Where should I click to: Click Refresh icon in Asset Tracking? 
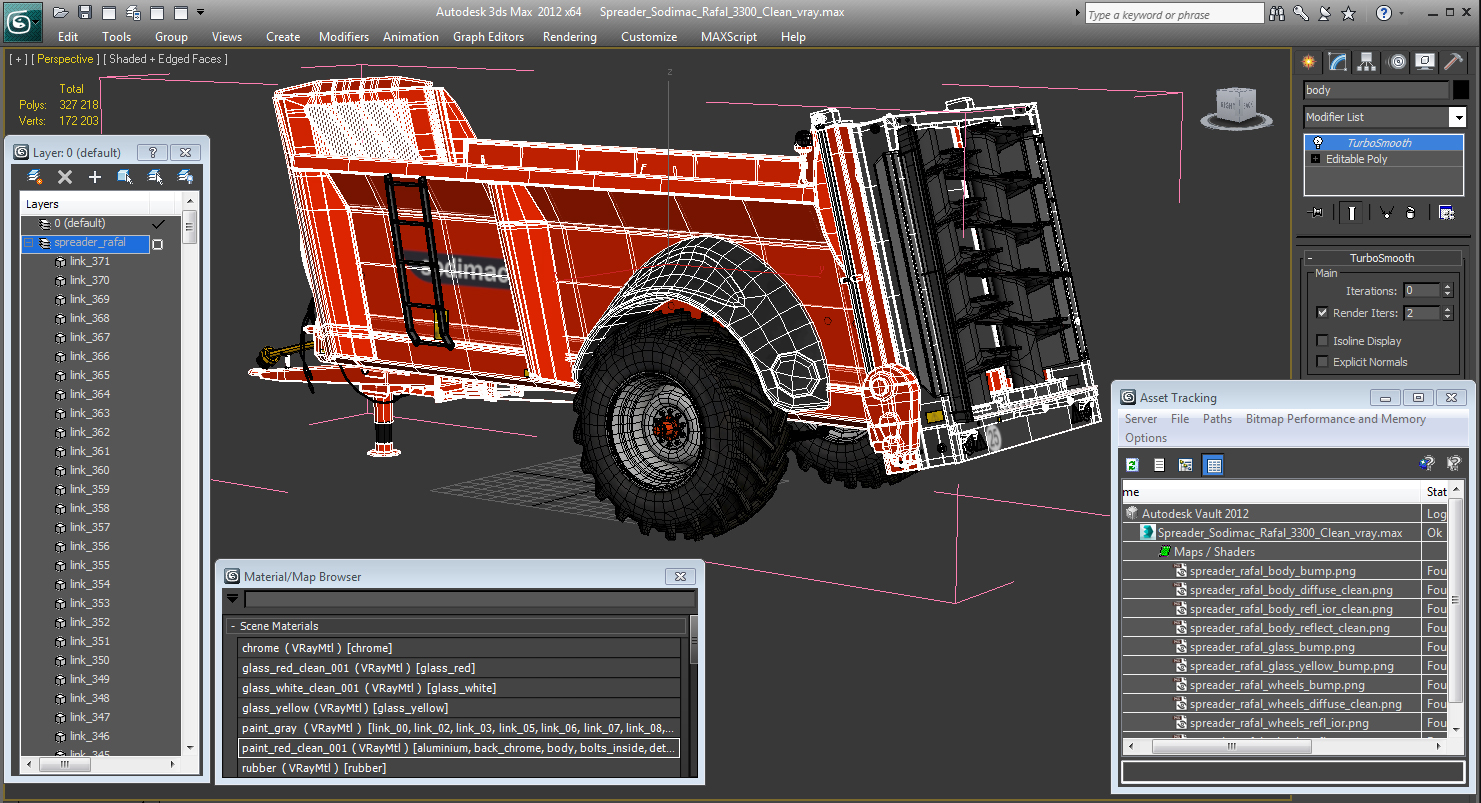coord(1133,465)
